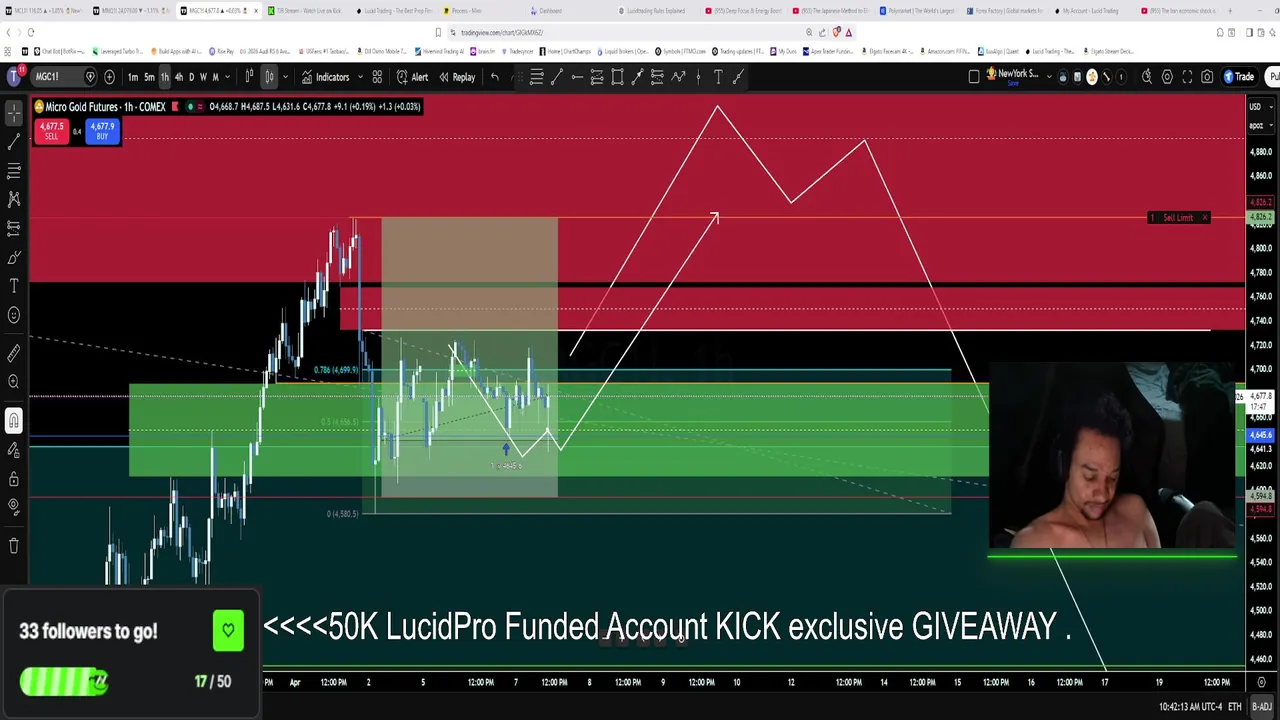
Task: Expand the chart style dropdown arrow
Action: (x=285, y=77)
